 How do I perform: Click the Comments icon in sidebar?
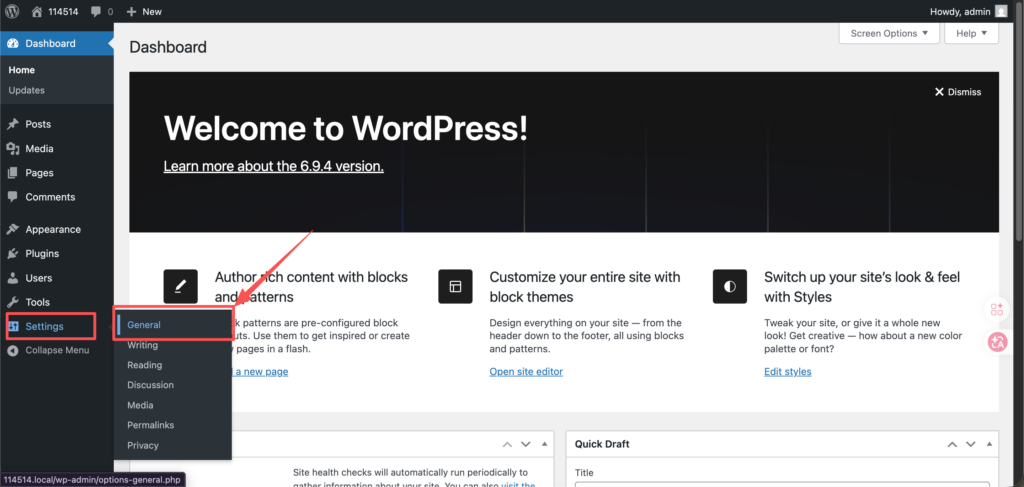13,197
